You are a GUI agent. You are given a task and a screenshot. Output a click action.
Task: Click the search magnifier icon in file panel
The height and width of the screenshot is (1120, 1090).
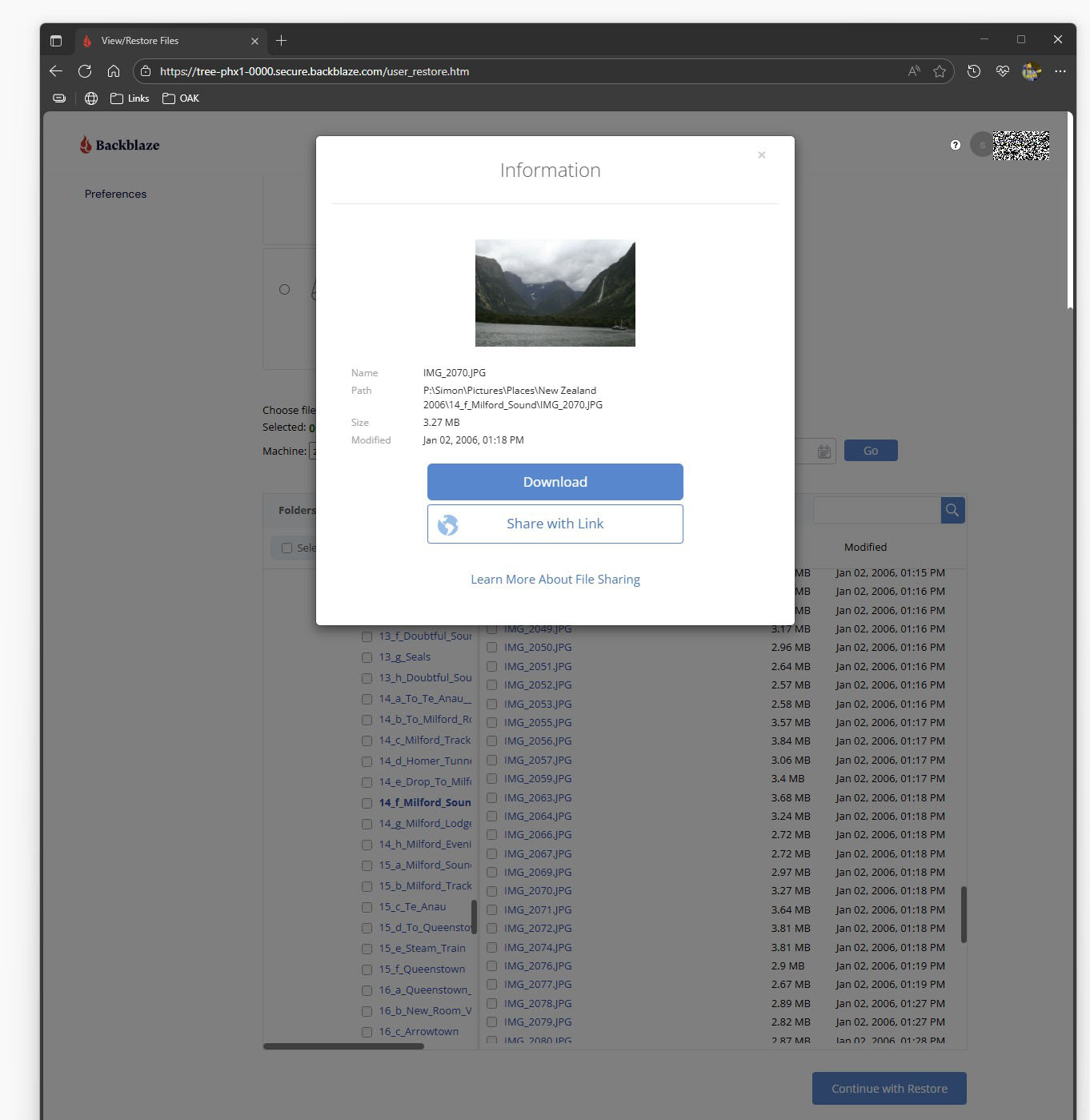[x=952, y=510]
